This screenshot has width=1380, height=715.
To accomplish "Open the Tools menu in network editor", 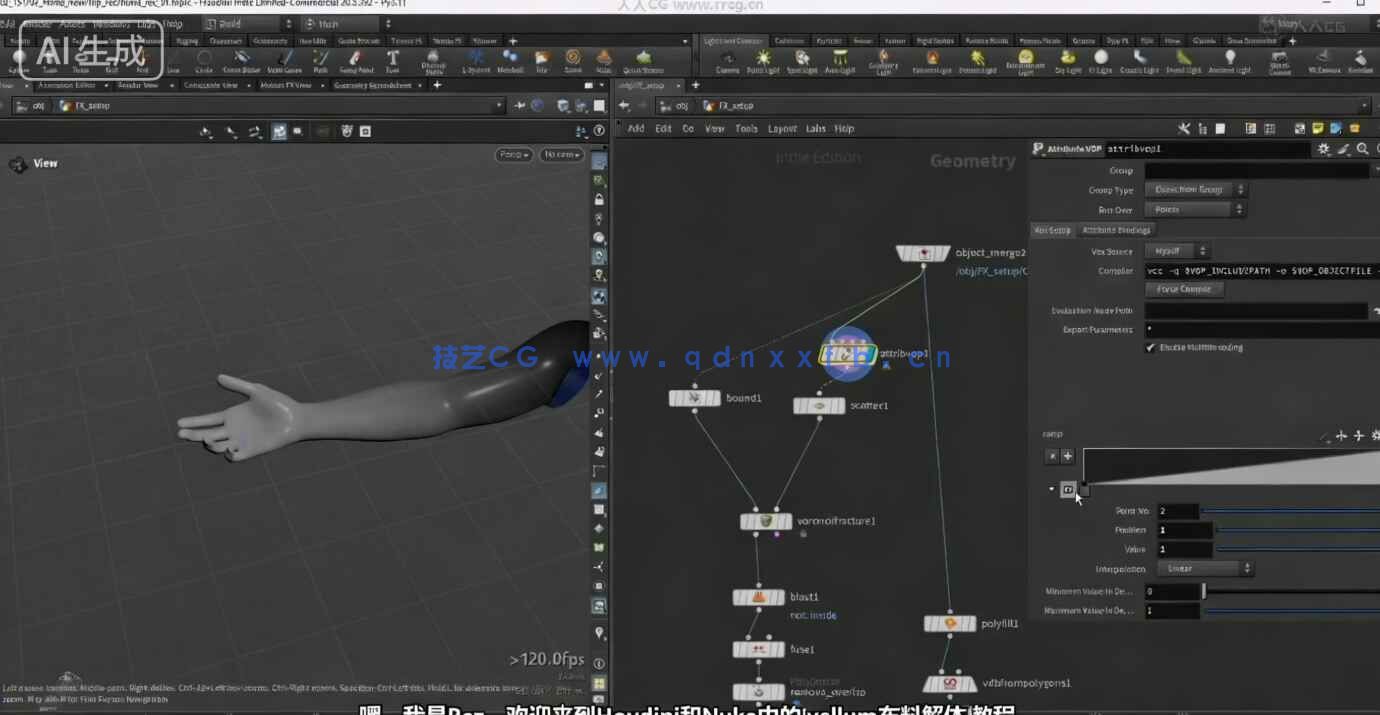I will (x=746, y=129).
